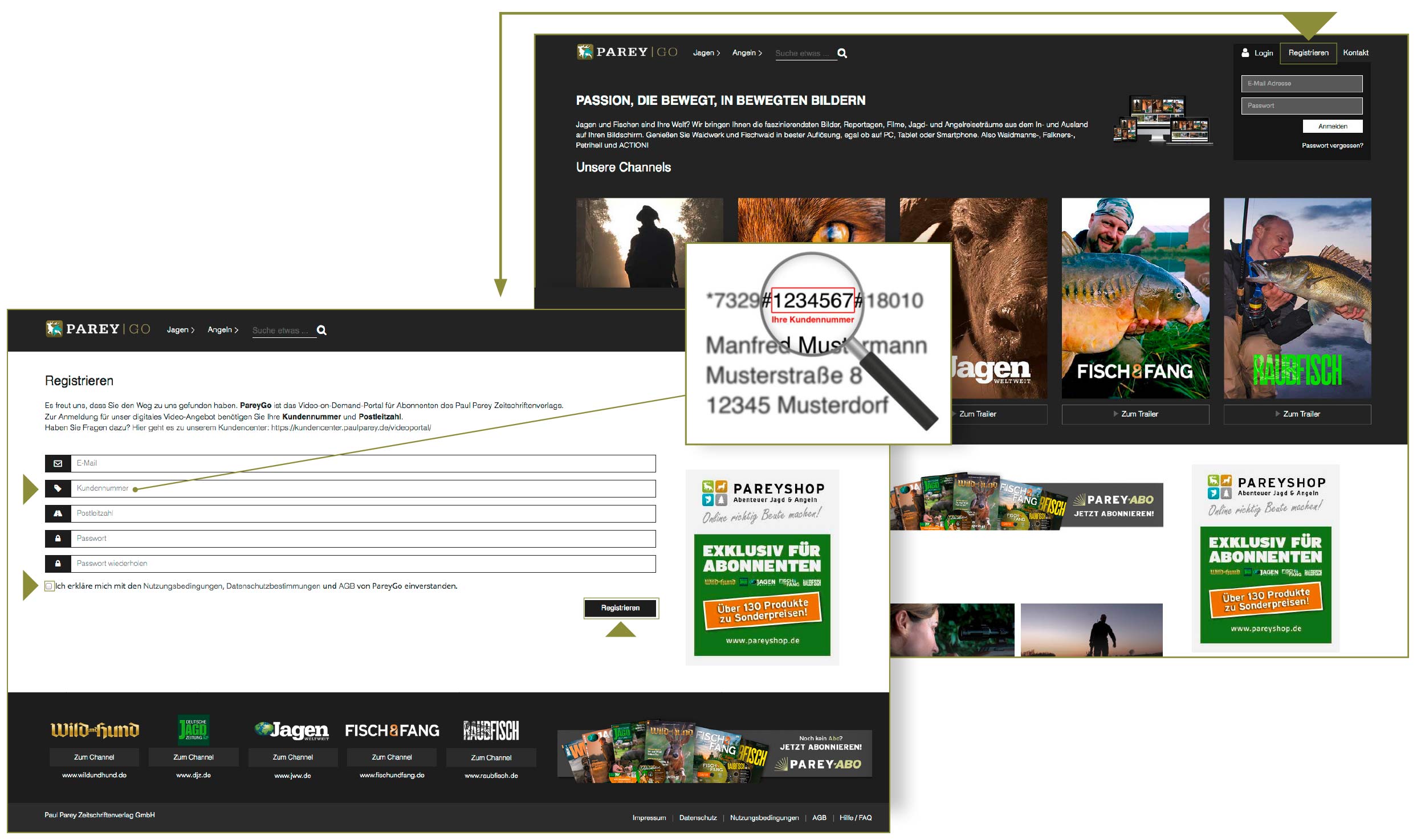Focus the Kundennummer input field
1425x840 pixels.
[x=363, y=488]
